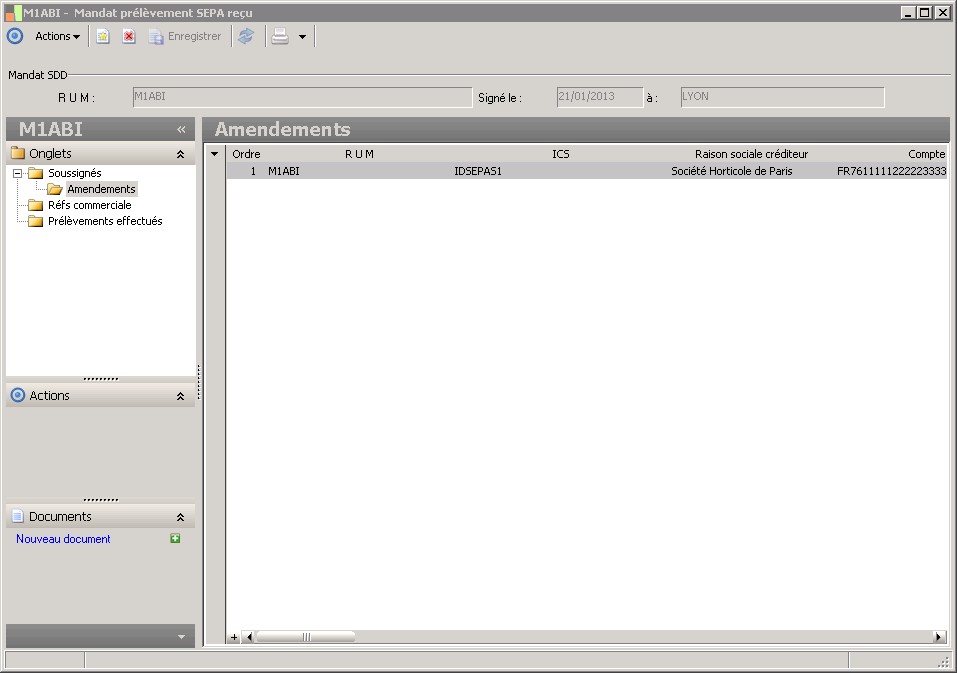Collapse the Soussignés tree node
The image size is (957, 673).
click(x=18, y=173)
